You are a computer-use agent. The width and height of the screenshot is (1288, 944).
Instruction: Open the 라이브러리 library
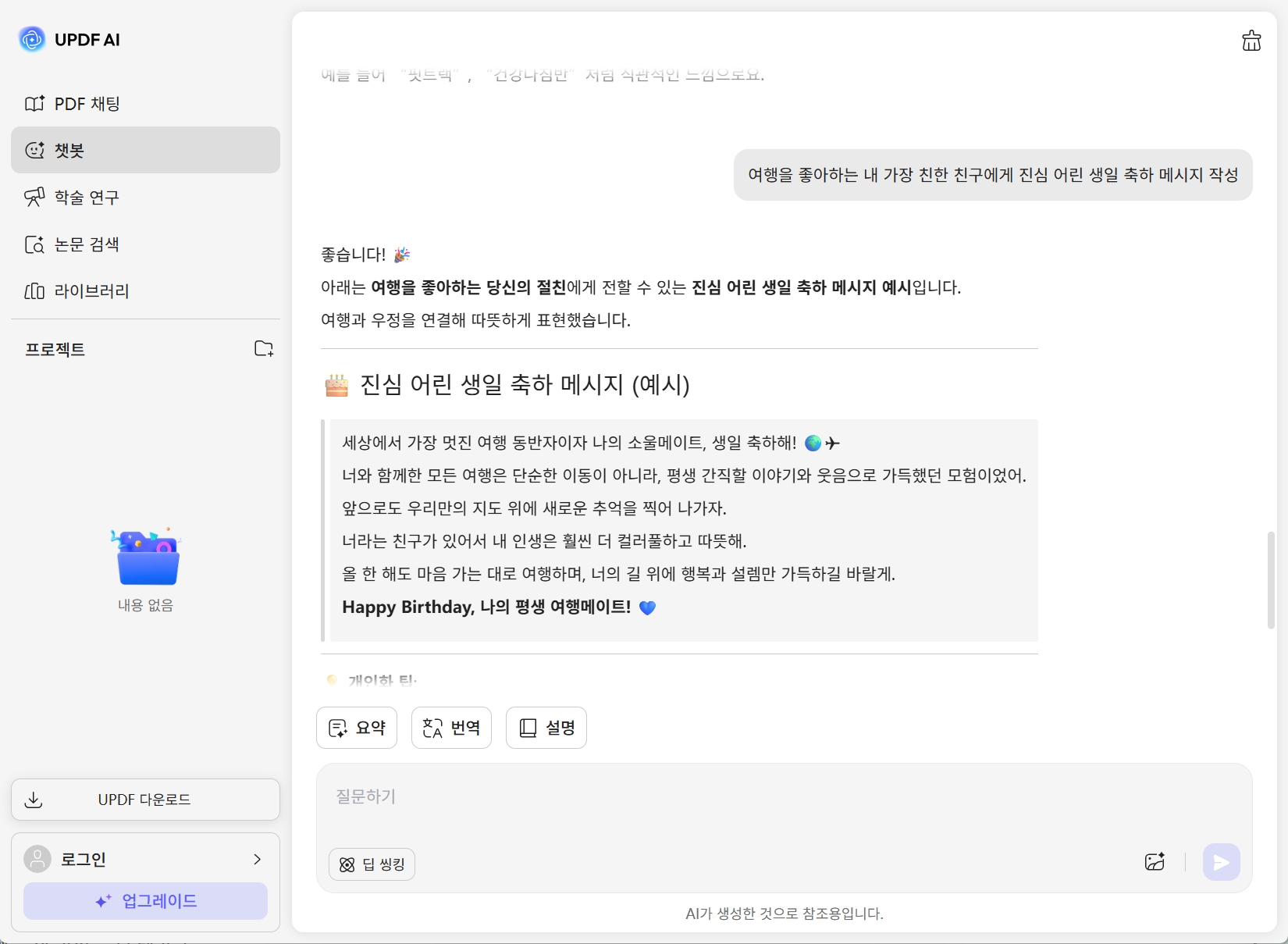(91, 291)
